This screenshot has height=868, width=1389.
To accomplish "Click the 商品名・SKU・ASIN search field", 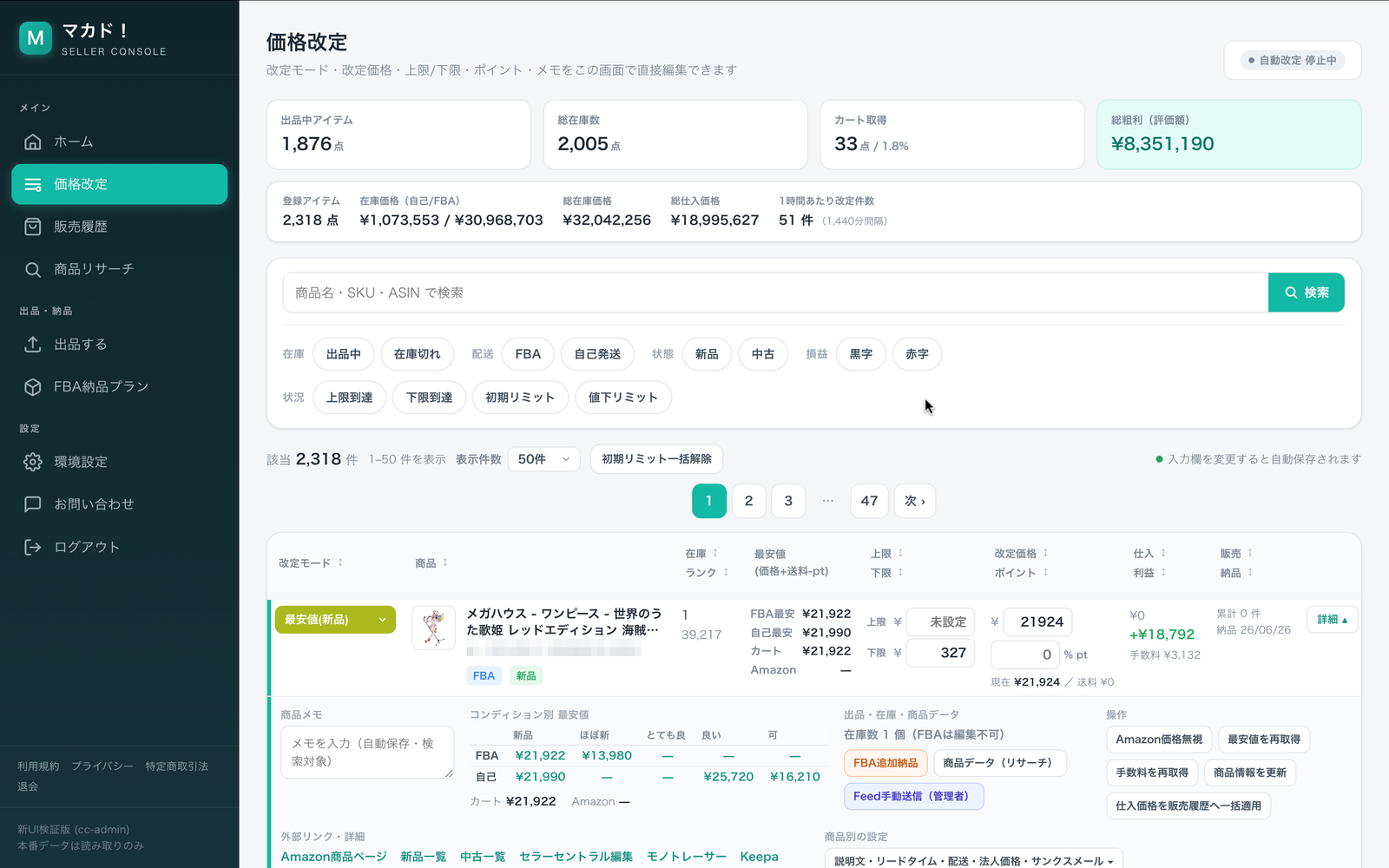I will [x=775, y=293].
